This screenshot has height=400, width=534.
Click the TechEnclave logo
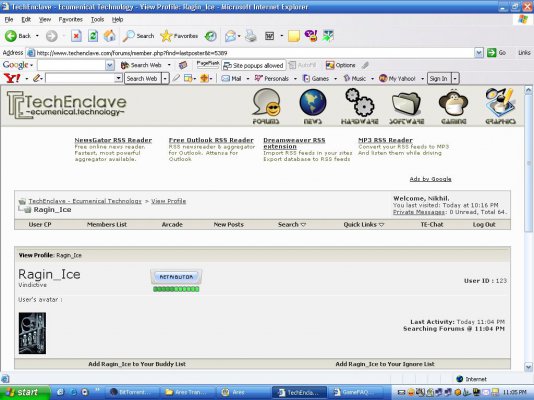(x=66, y=105)
